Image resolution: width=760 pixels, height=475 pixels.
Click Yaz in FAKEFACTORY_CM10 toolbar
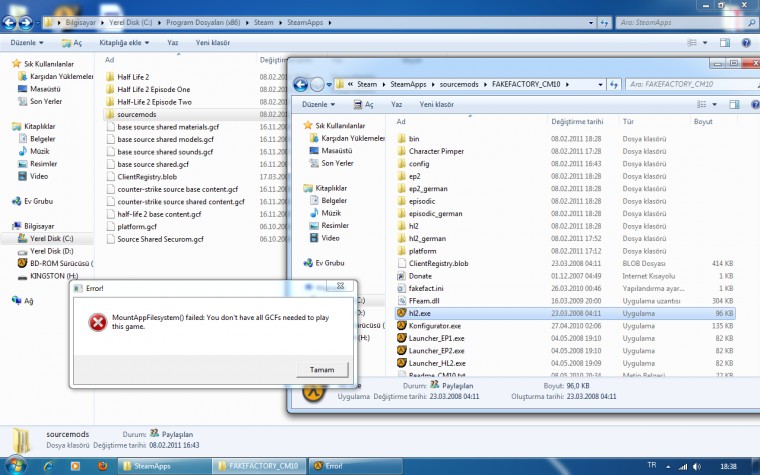396,104
